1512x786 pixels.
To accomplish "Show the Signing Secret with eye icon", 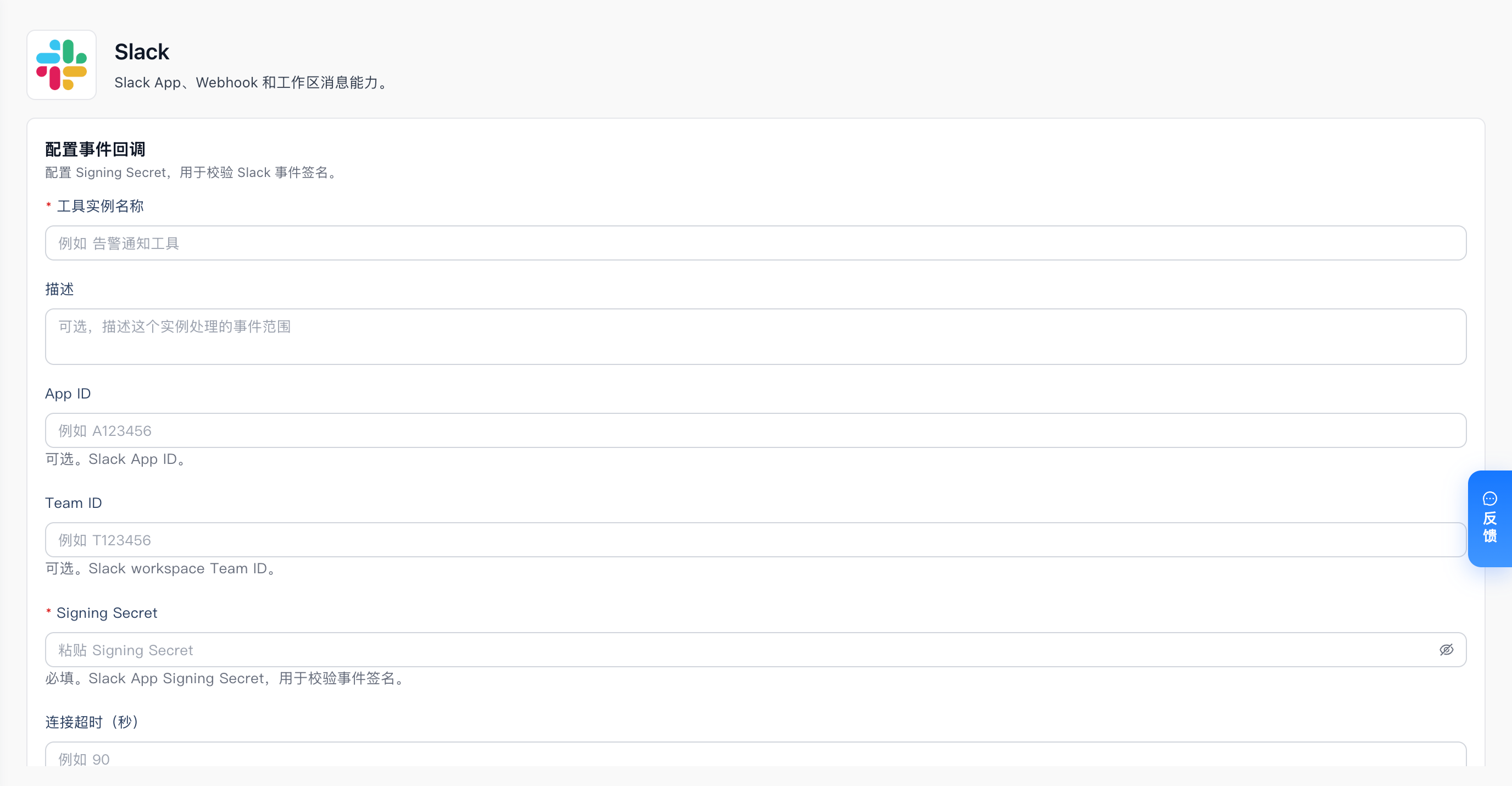I will [1446, 649].
